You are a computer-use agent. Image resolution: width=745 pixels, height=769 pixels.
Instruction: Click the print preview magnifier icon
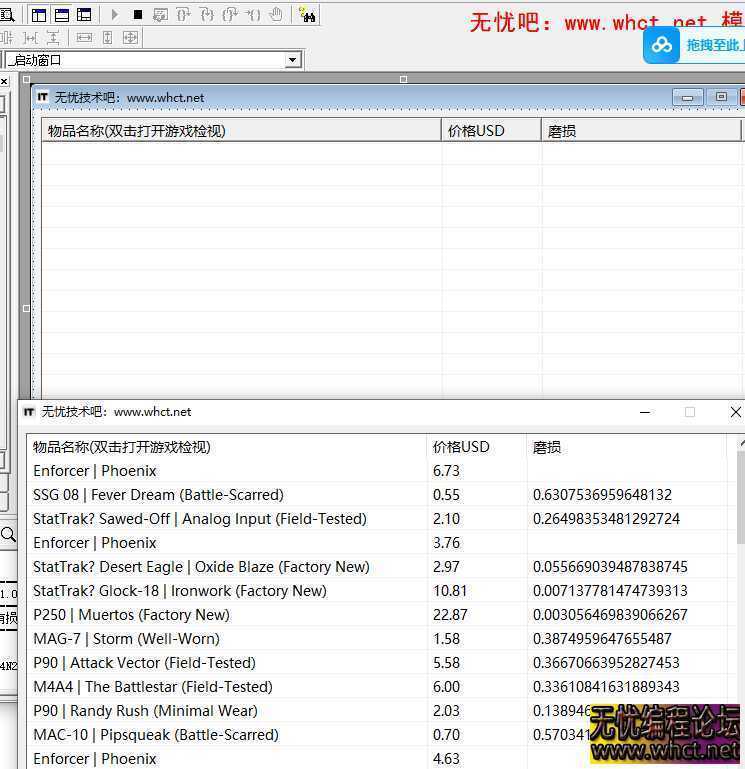click(x=6, y=14)
